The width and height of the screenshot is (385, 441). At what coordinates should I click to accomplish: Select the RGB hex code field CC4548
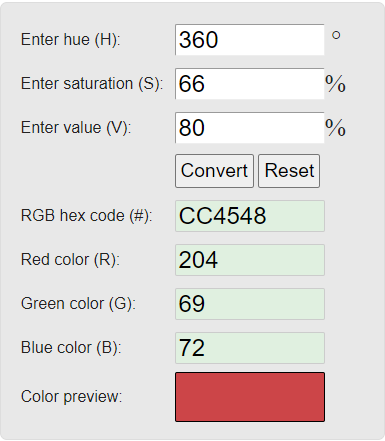click(250, 216)
